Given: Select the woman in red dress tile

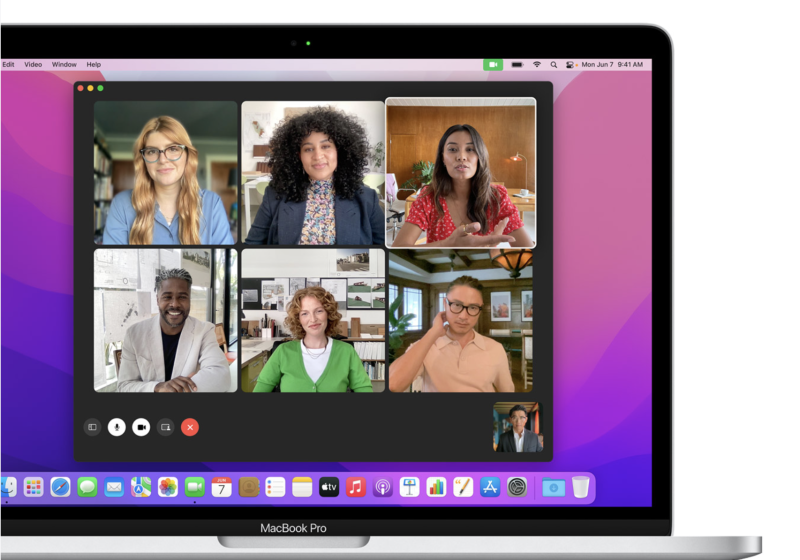Looking at the screenshot, I should point(461,172).
